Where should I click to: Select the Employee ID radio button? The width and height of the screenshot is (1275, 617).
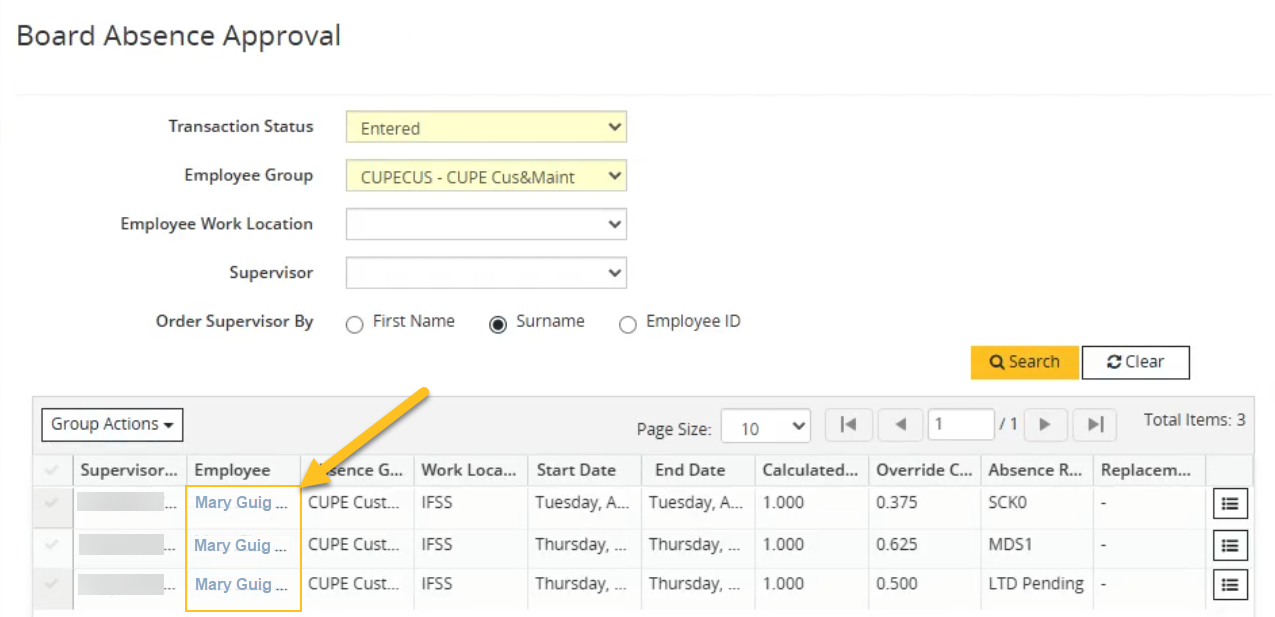628,323
